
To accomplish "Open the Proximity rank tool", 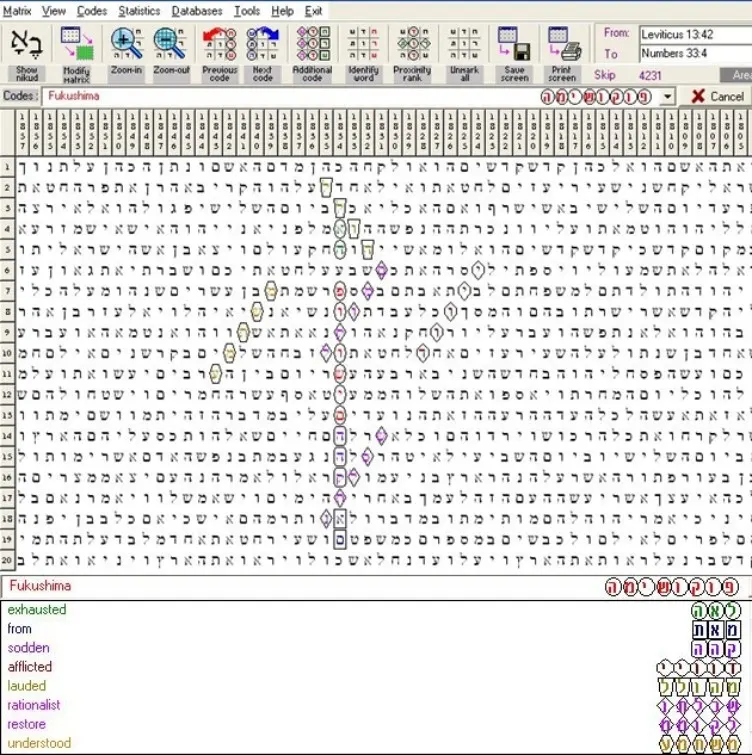I will (x=413, y=43).
